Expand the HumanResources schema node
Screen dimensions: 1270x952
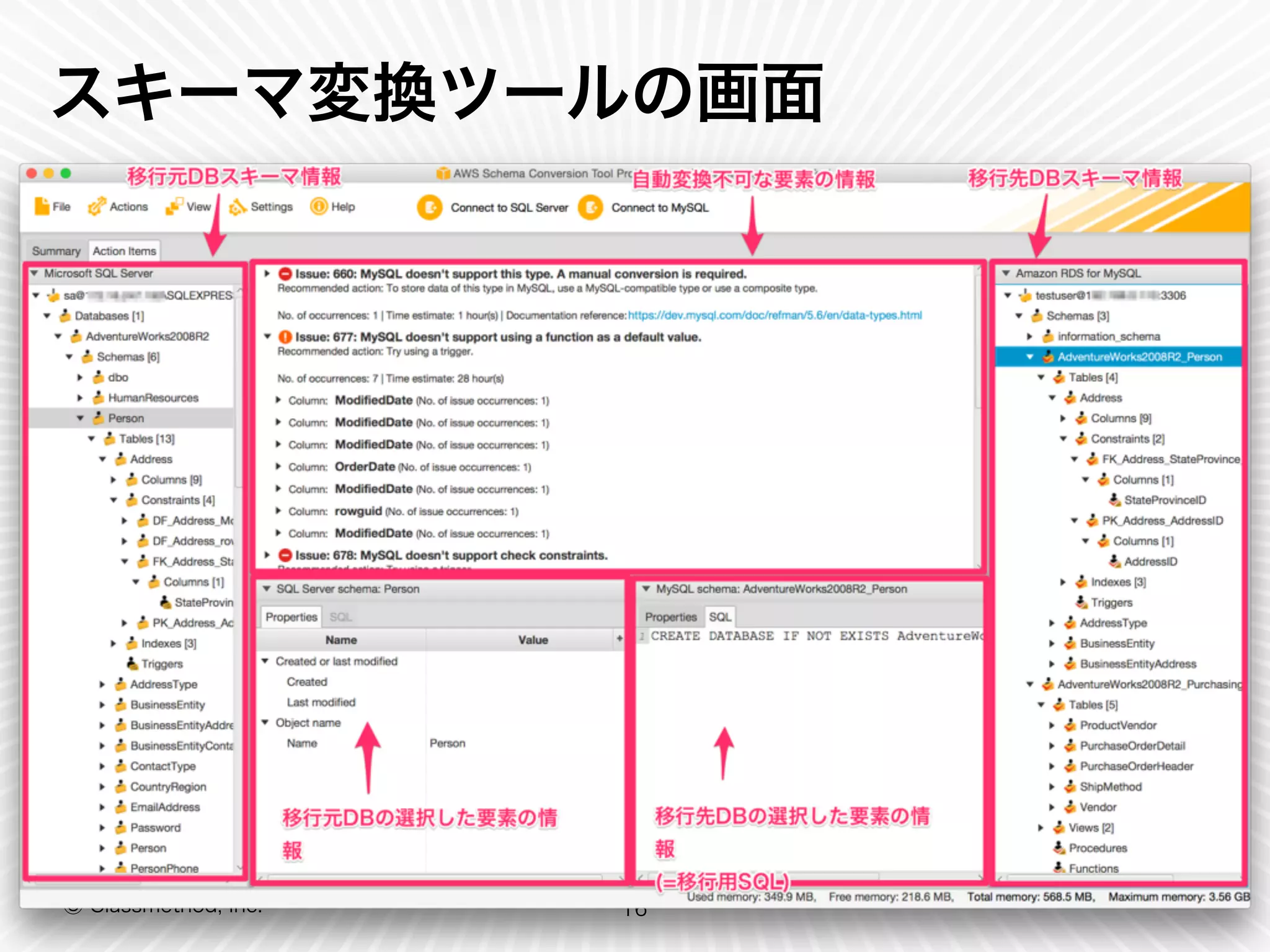click(x=80, y=397)
